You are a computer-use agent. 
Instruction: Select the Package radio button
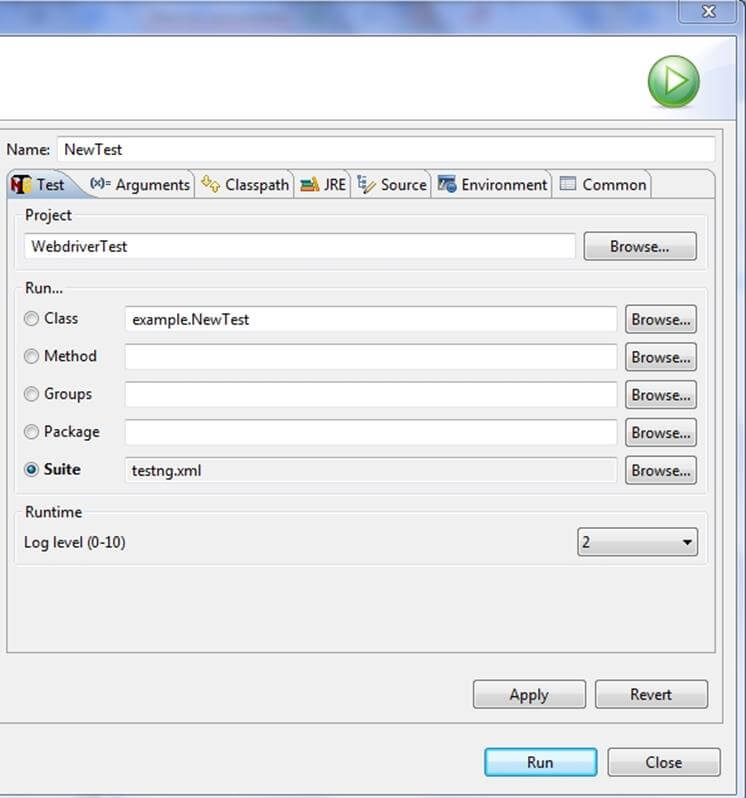[x=32, y=432]
